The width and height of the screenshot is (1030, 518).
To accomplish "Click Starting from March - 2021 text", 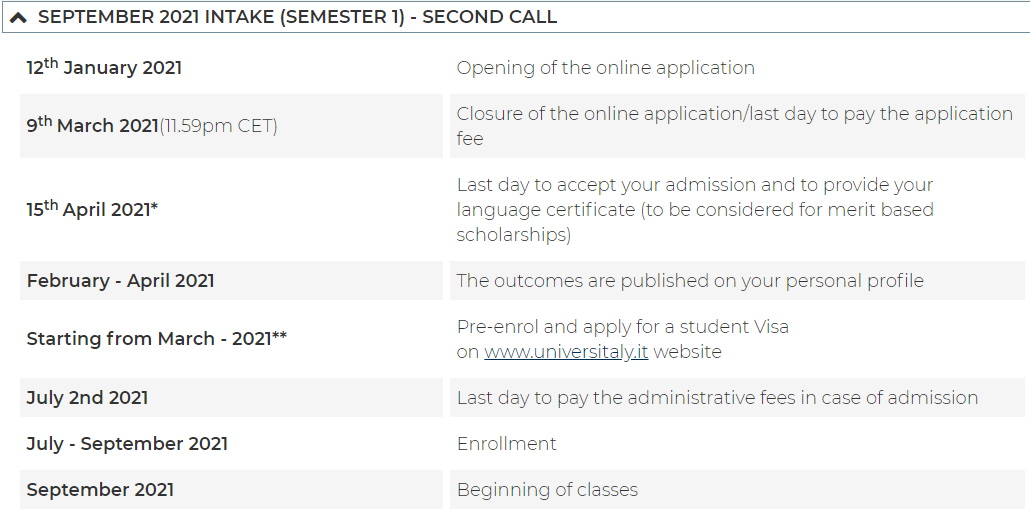I will 156,339.
